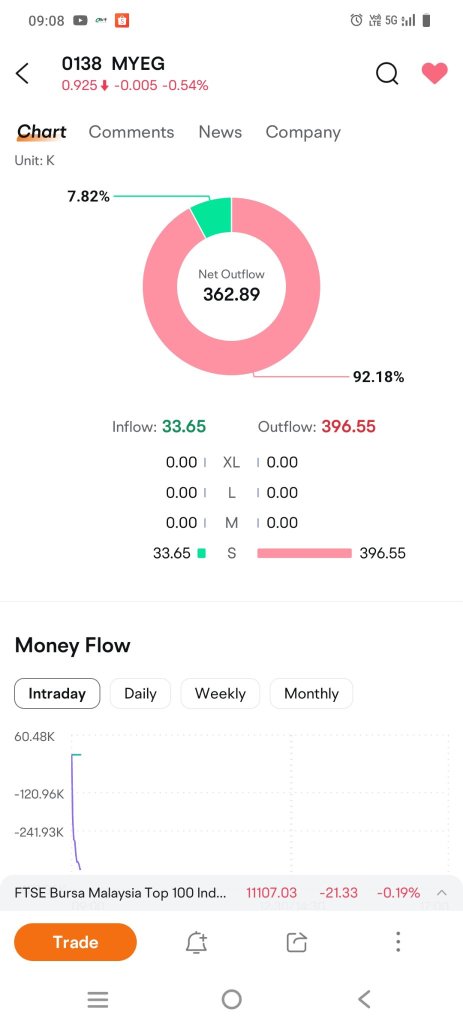Tap the pink S outflow bar

coord(304,553)
